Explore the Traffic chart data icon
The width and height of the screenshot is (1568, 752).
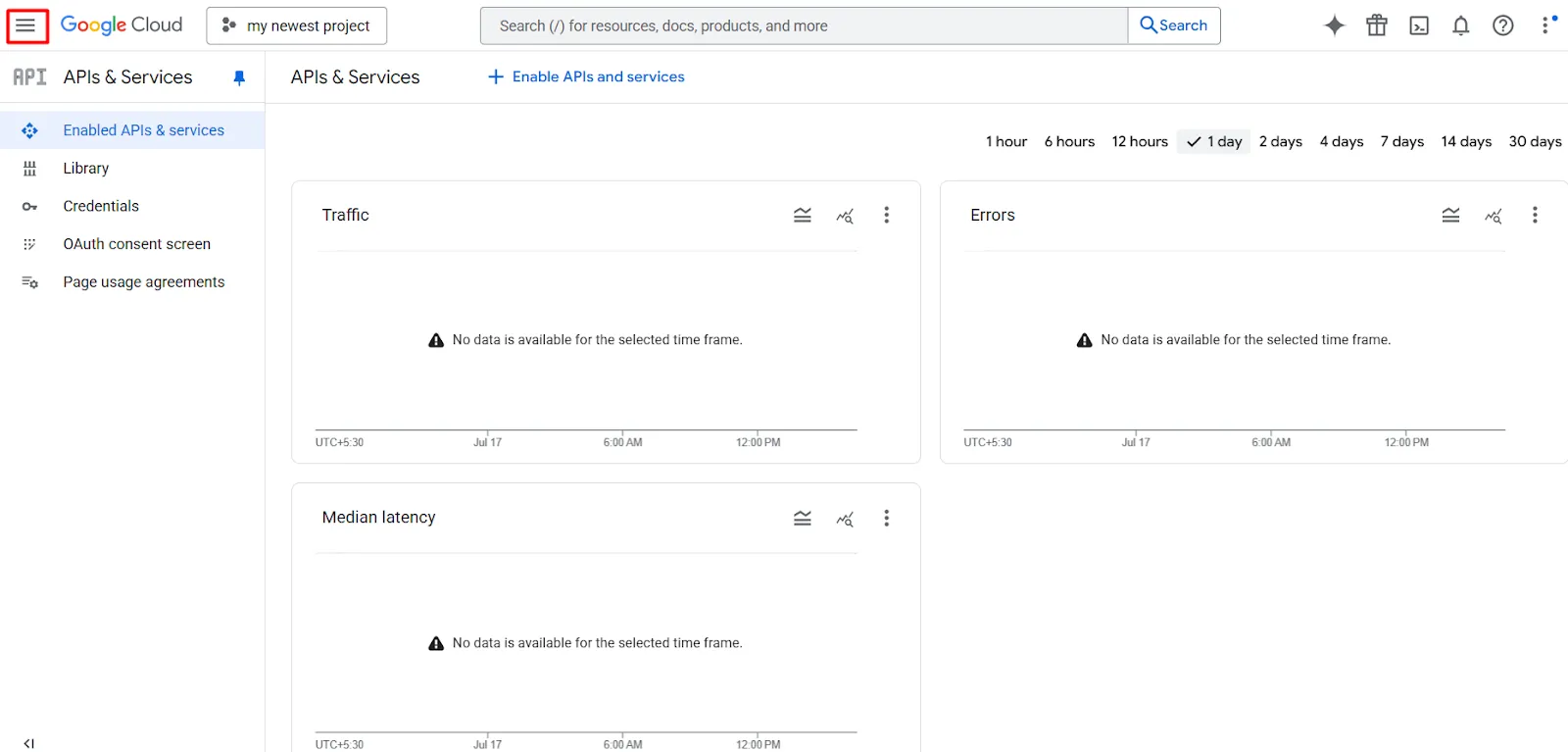tap(845, 216)
